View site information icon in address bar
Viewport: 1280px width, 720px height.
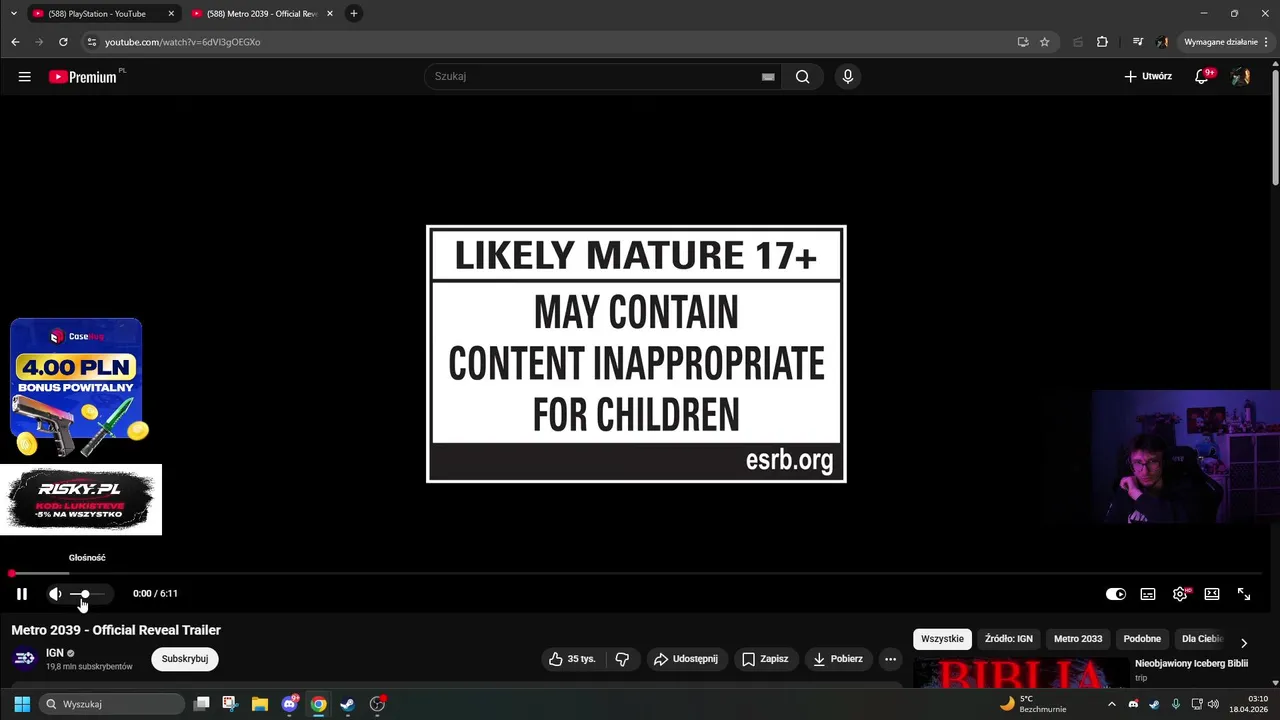[x=91, y=42]
